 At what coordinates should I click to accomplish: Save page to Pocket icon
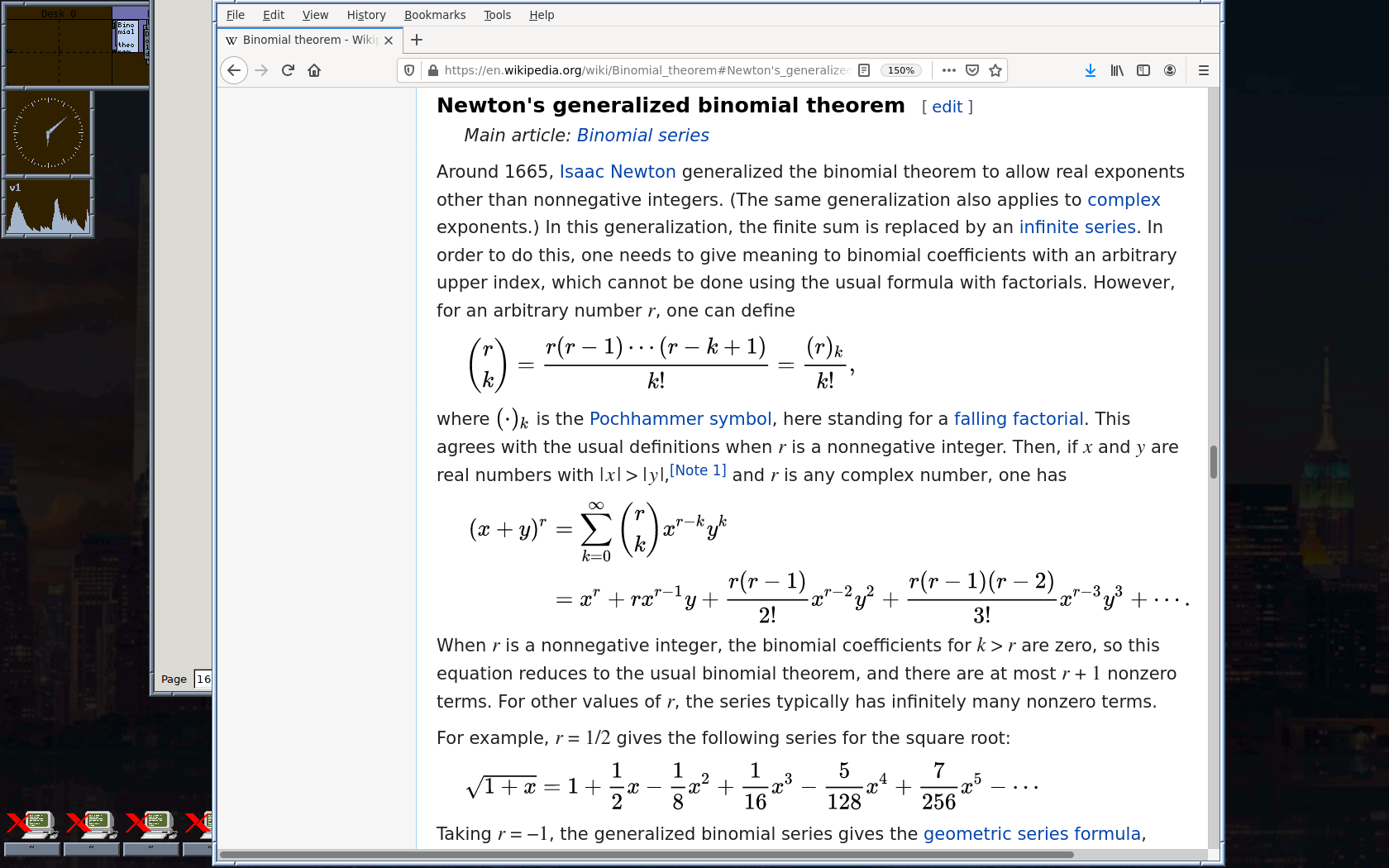click(x=972, y=70)
